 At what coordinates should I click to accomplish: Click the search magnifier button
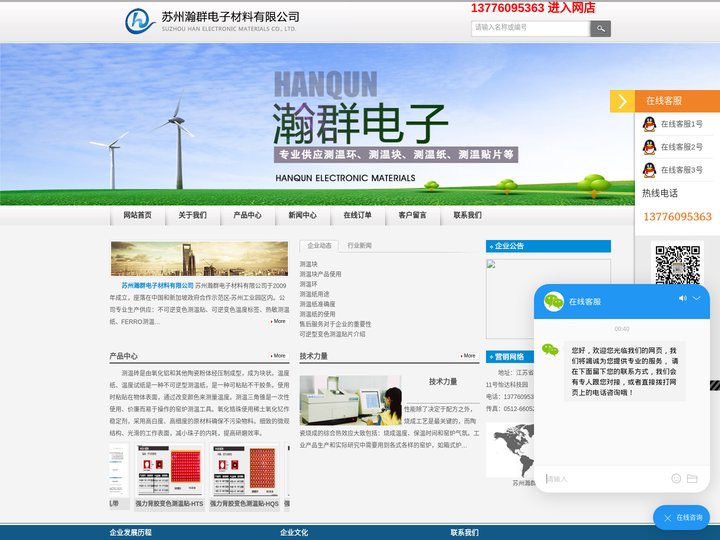point(600,29)
